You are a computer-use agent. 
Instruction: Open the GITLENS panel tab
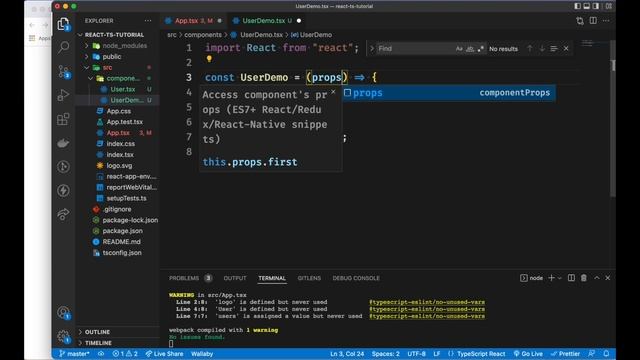(x=309, y=278)
